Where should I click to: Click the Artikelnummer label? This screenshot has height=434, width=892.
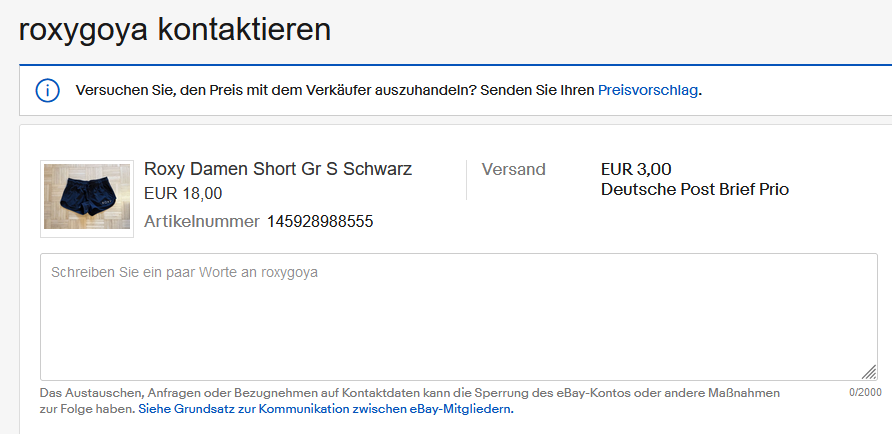201,221
